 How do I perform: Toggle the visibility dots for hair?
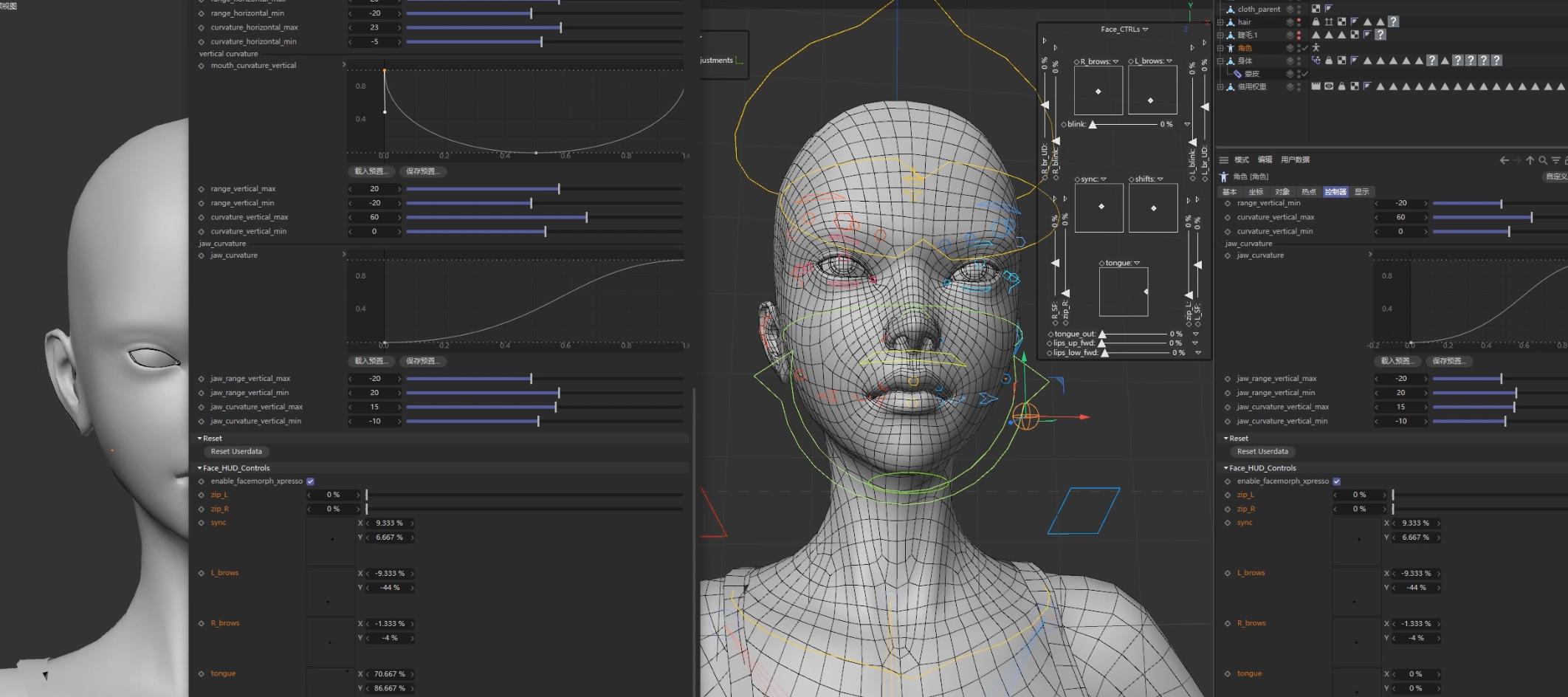(1299, 22)
